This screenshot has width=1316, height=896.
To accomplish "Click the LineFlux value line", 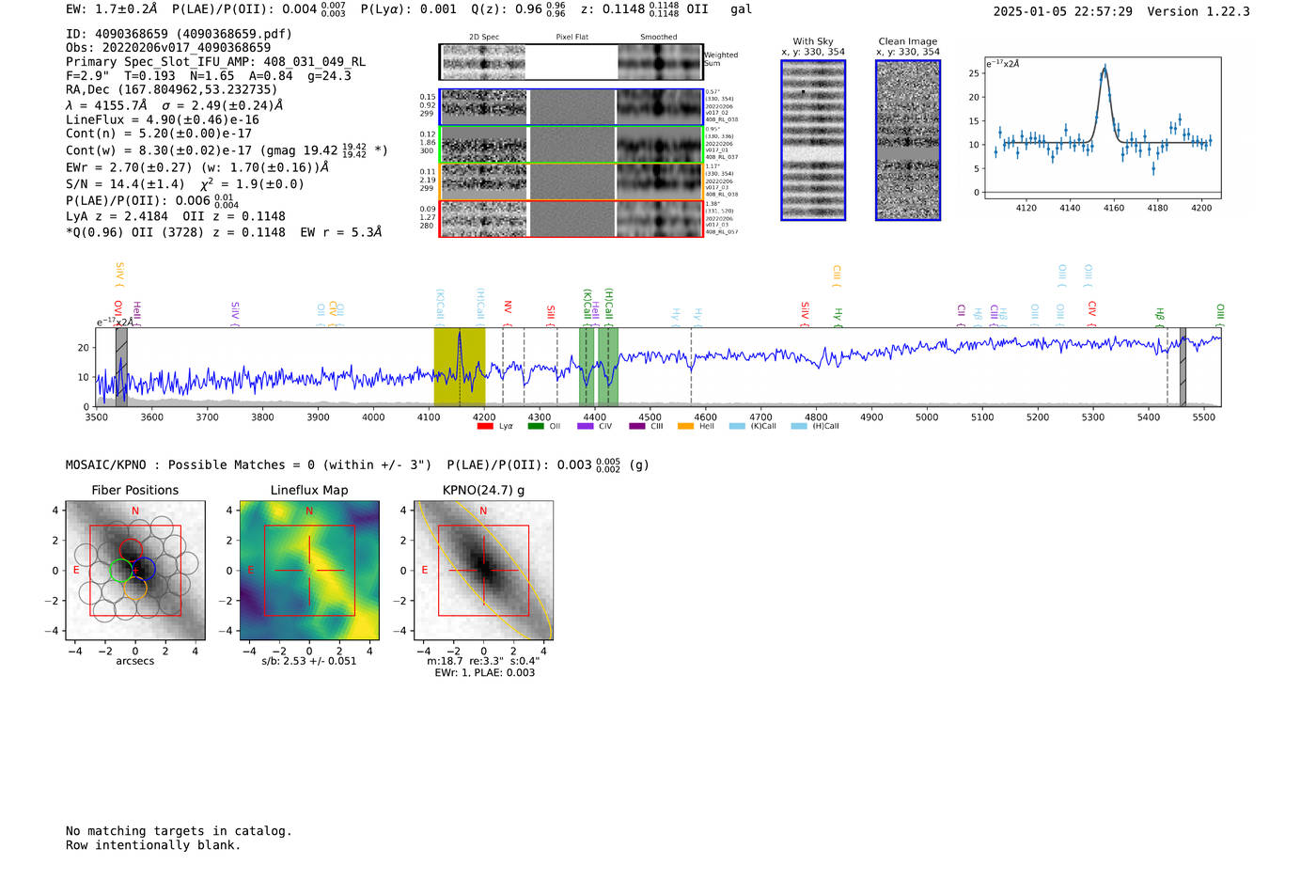I will (163, 120).
